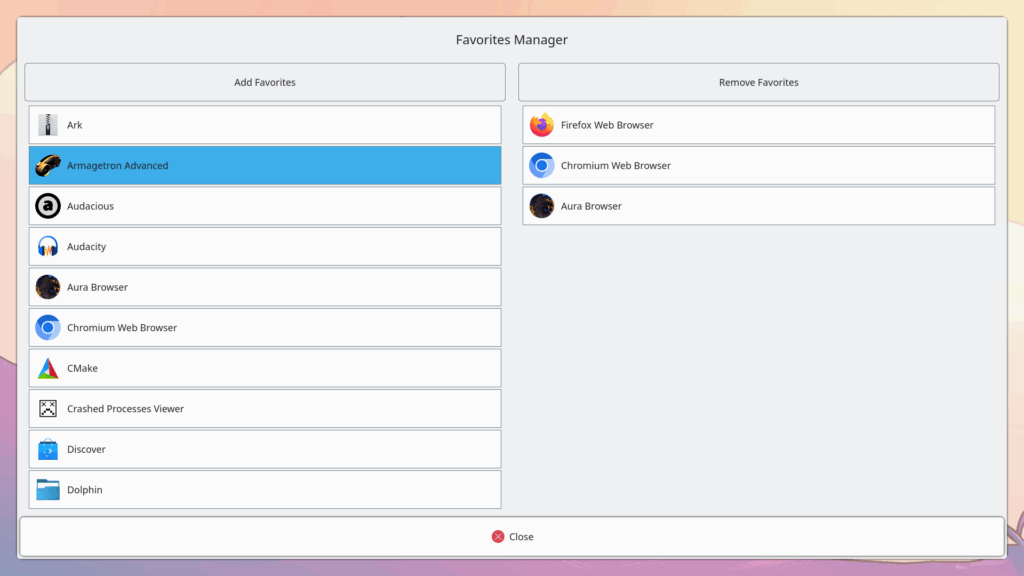The image size is (1024, 576).
Task: Click the Ark archive icon
Action: click(x=48, y=125)
